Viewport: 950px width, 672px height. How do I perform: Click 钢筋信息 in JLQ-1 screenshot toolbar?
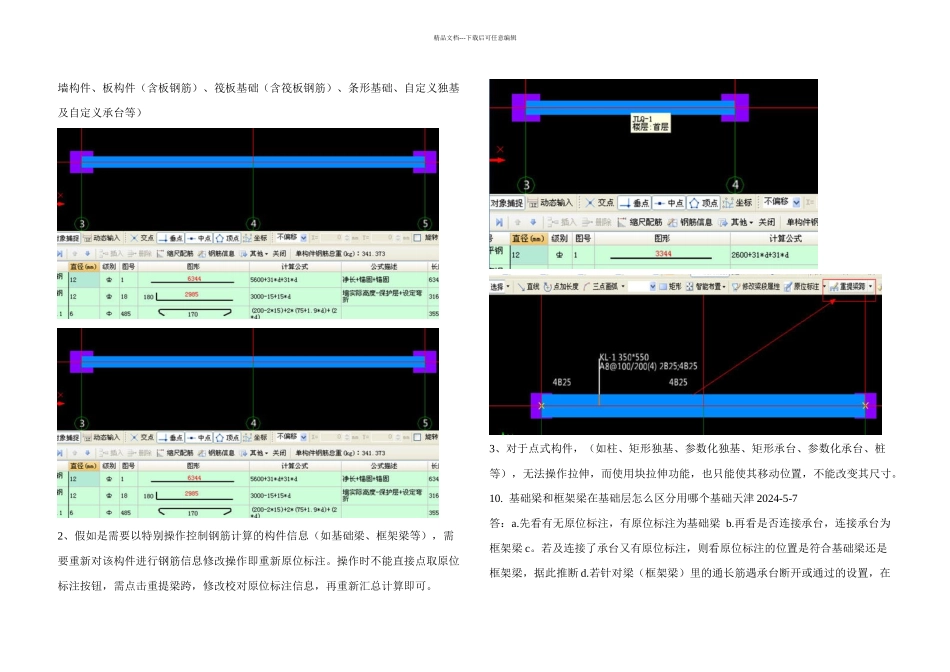pos(690,222)
